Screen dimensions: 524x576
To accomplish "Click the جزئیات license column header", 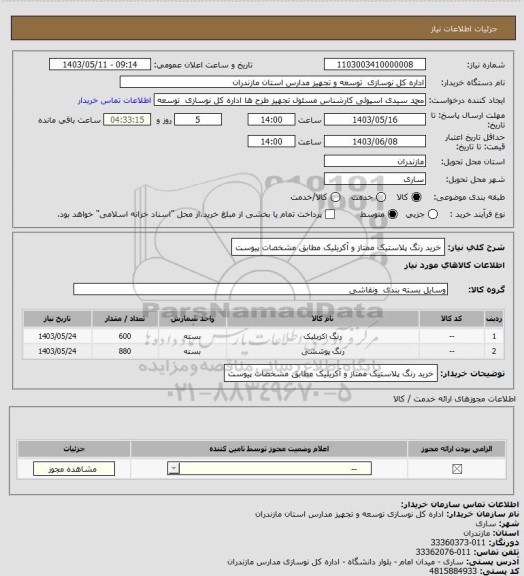I will 74,449.
